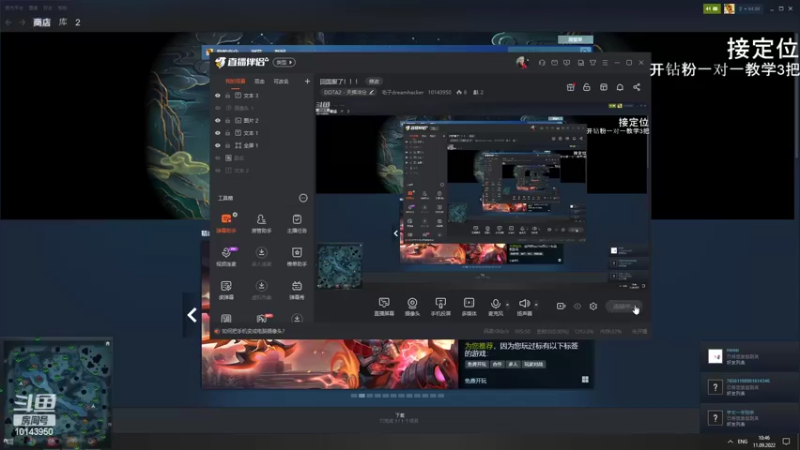Select the download tool under 主播任务

point(296,319)
